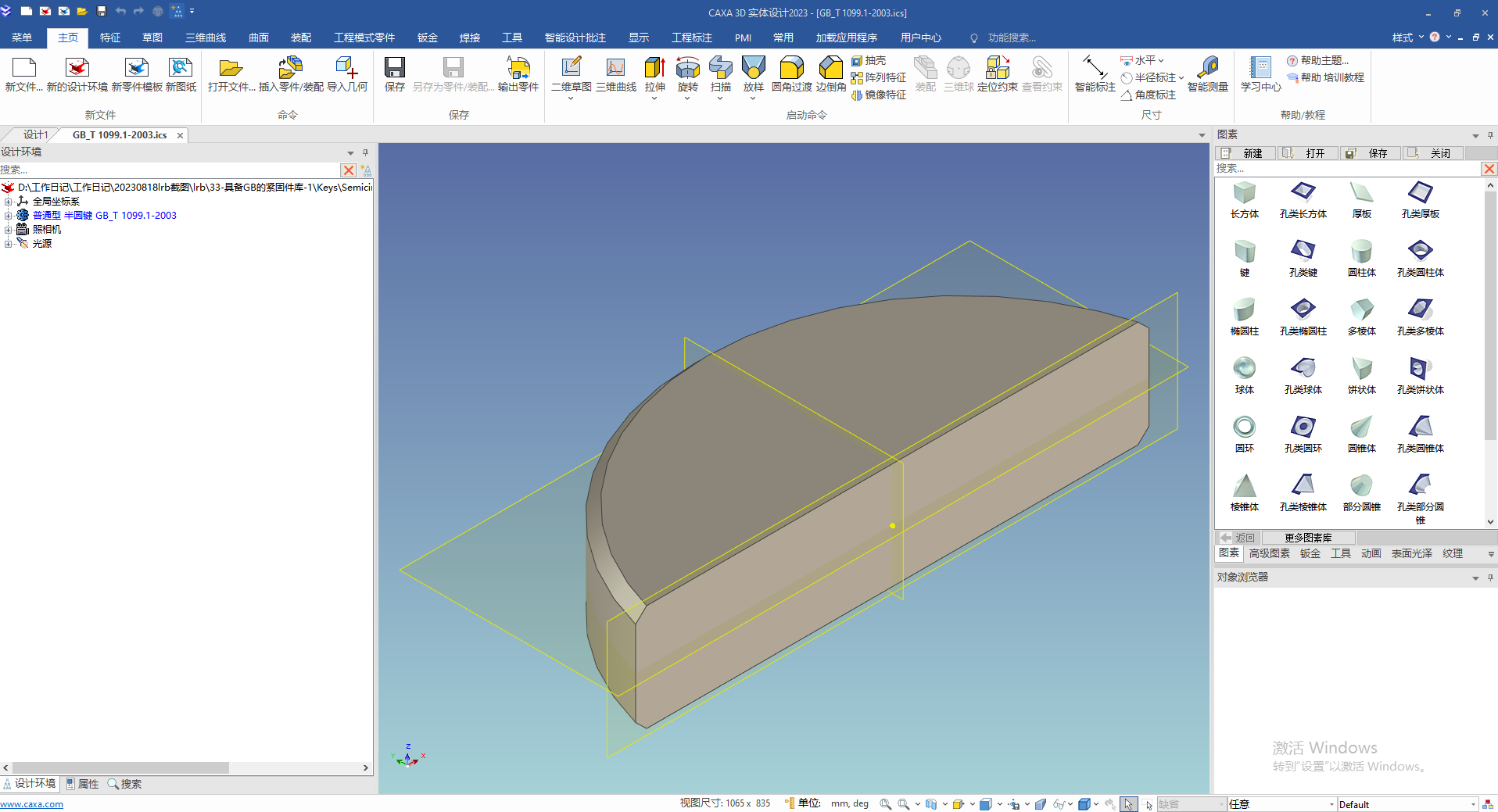Select the 拉伸 extrude tool

655,74
